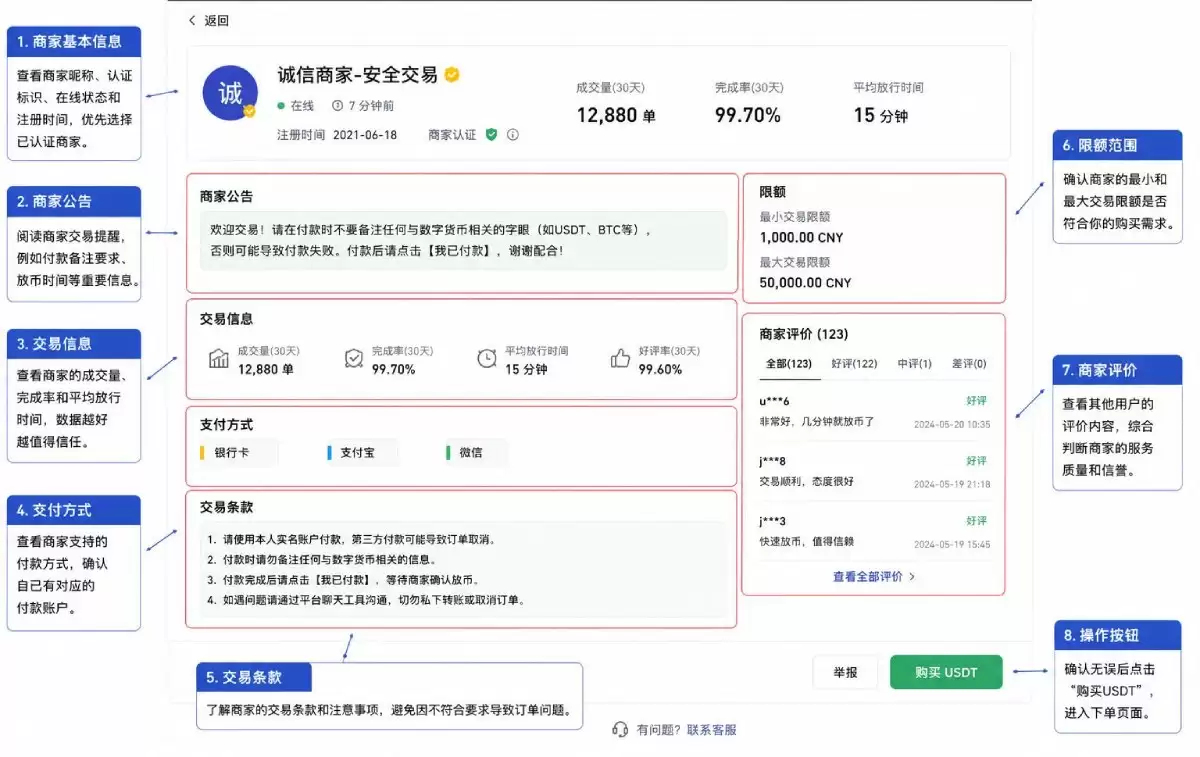Click the gold verified badge beside merchant name

452,75
